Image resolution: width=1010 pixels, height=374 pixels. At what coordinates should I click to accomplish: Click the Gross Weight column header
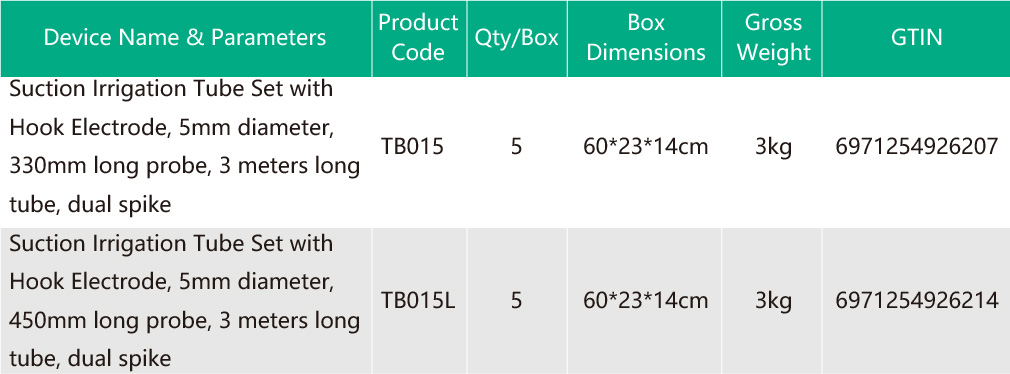773,38
